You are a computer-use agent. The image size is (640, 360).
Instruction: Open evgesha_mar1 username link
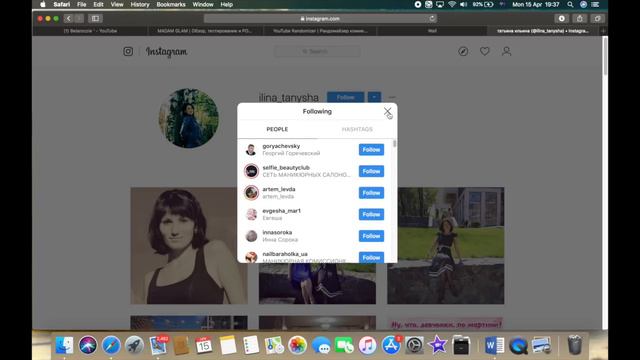[x=282, y=211]
